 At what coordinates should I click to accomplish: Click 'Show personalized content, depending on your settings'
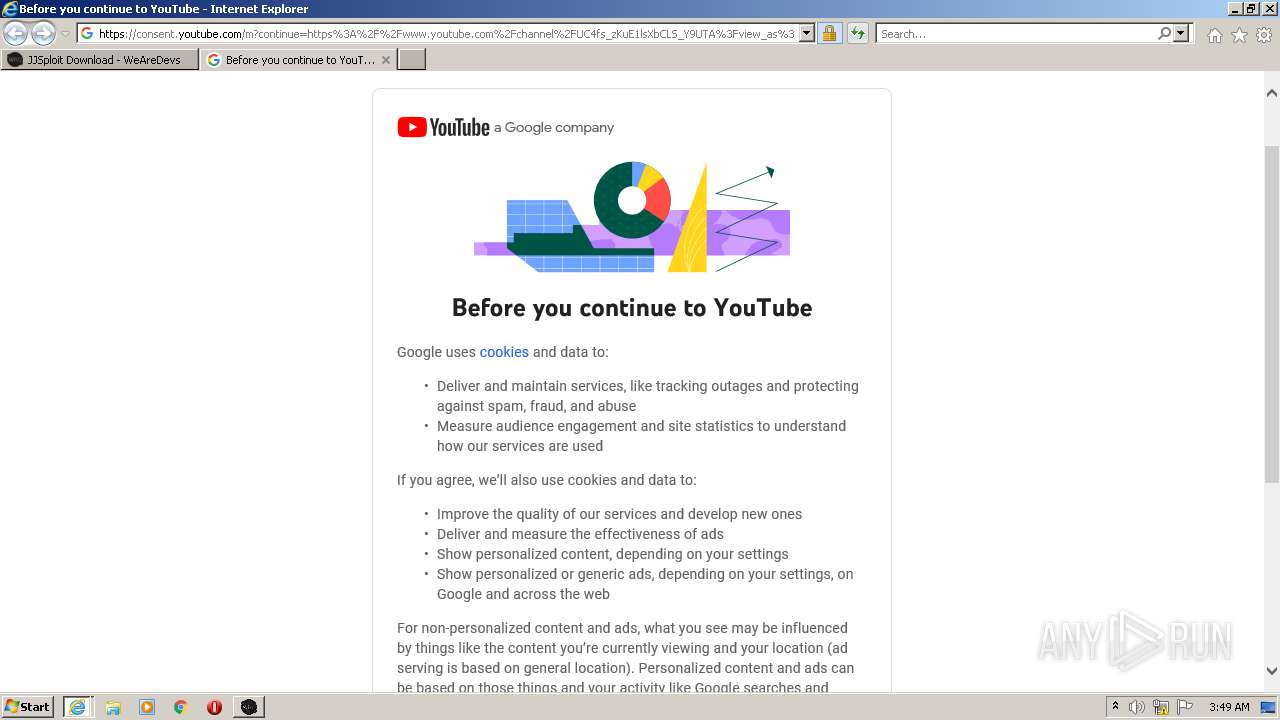click(612, 554)
